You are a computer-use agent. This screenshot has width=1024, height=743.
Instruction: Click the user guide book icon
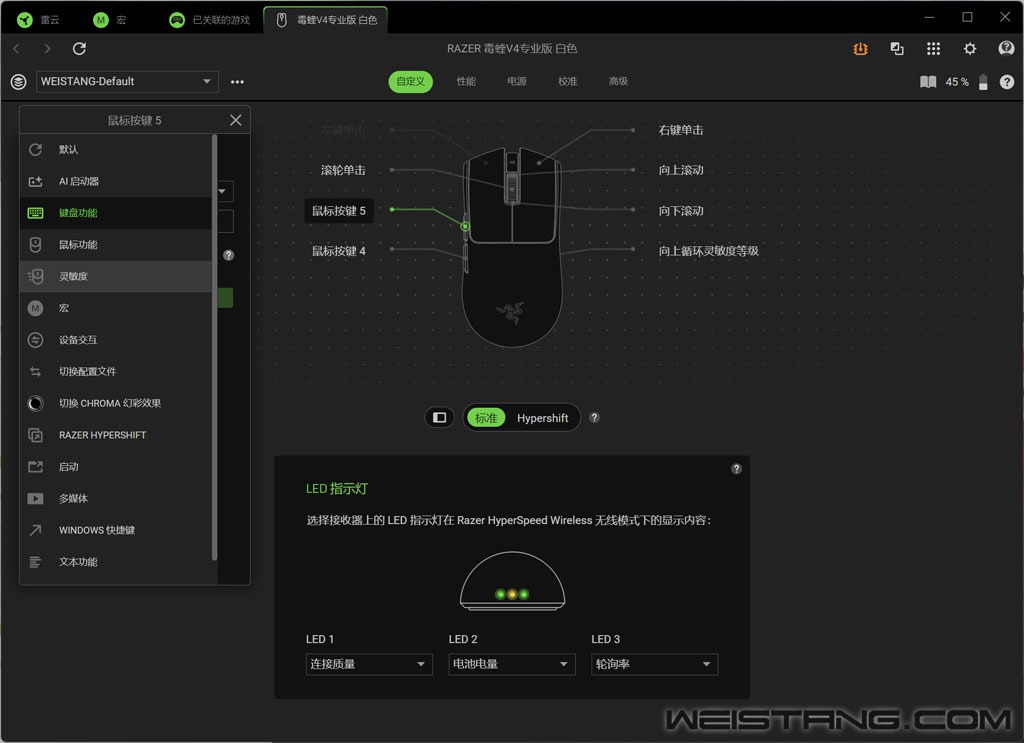click(928, 82)
